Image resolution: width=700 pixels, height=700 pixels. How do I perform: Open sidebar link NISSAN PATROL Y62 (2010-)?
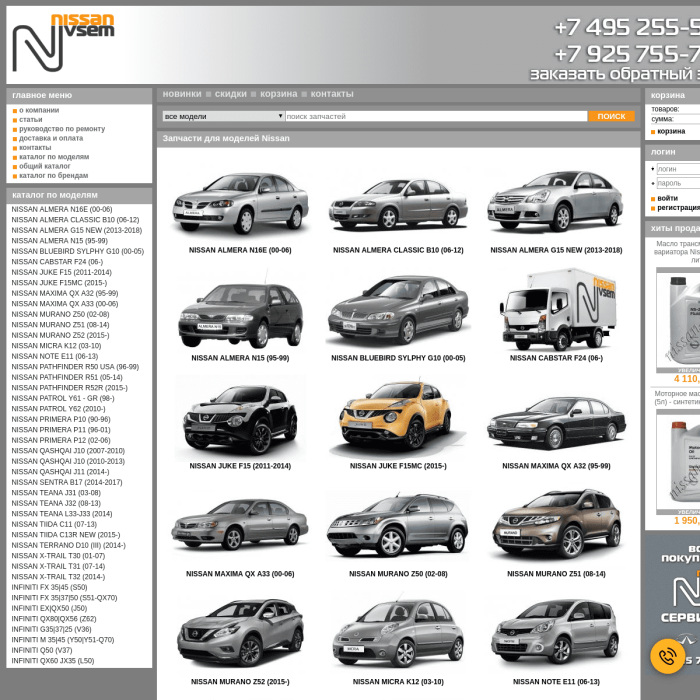[x=58, y=409]
